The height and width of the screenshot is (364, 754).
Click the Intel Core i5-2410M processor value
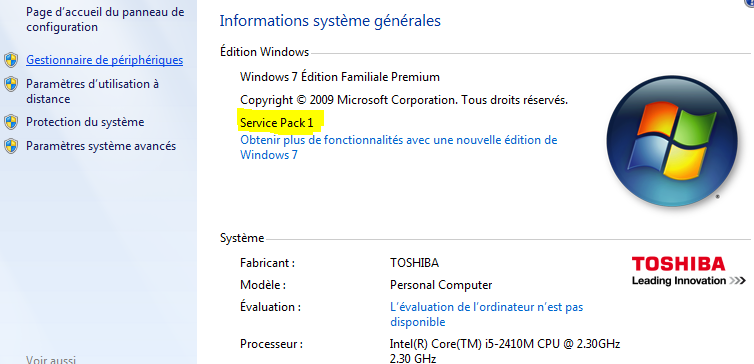505,351
